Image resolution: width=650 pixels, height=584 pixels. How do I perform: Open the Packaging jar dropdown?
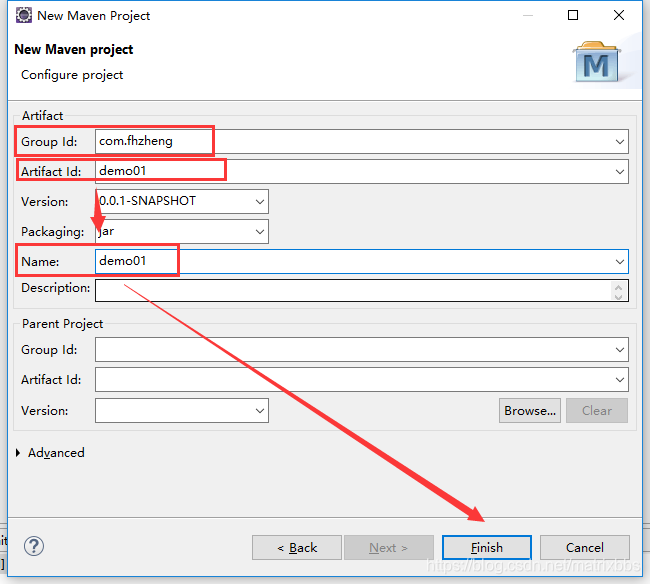260,231
